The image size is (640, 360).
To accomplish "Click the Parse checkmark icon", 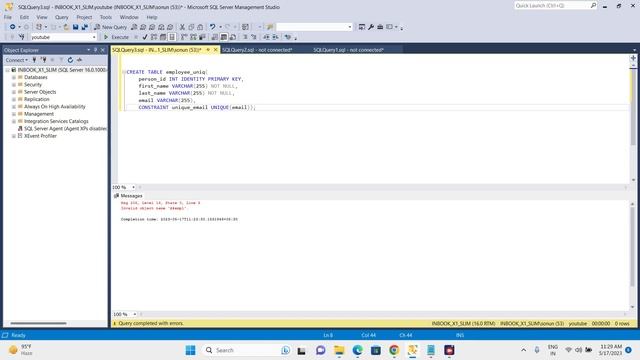I will coord(144,37).
